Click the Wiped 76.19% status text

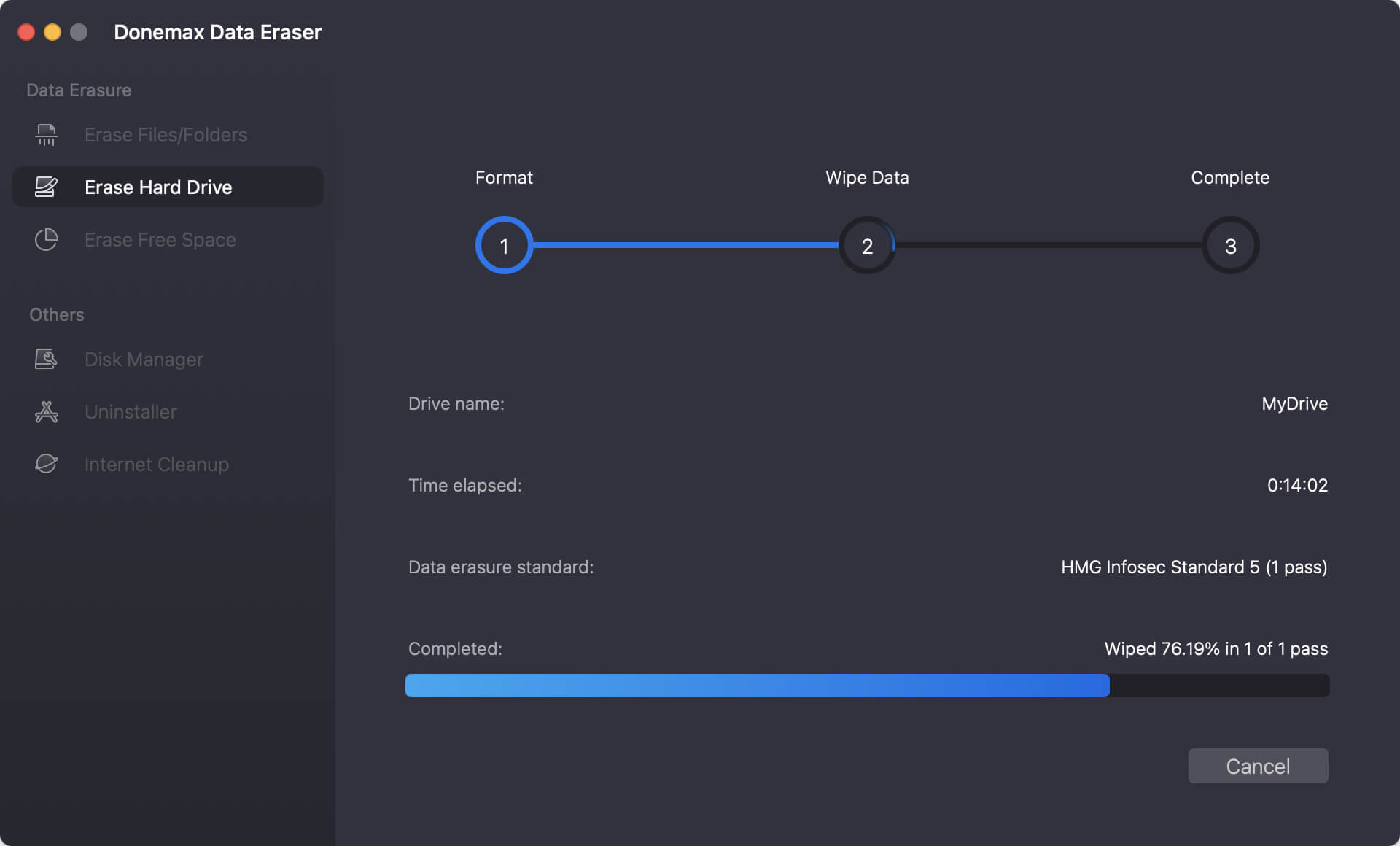(x=1216, y=648)
